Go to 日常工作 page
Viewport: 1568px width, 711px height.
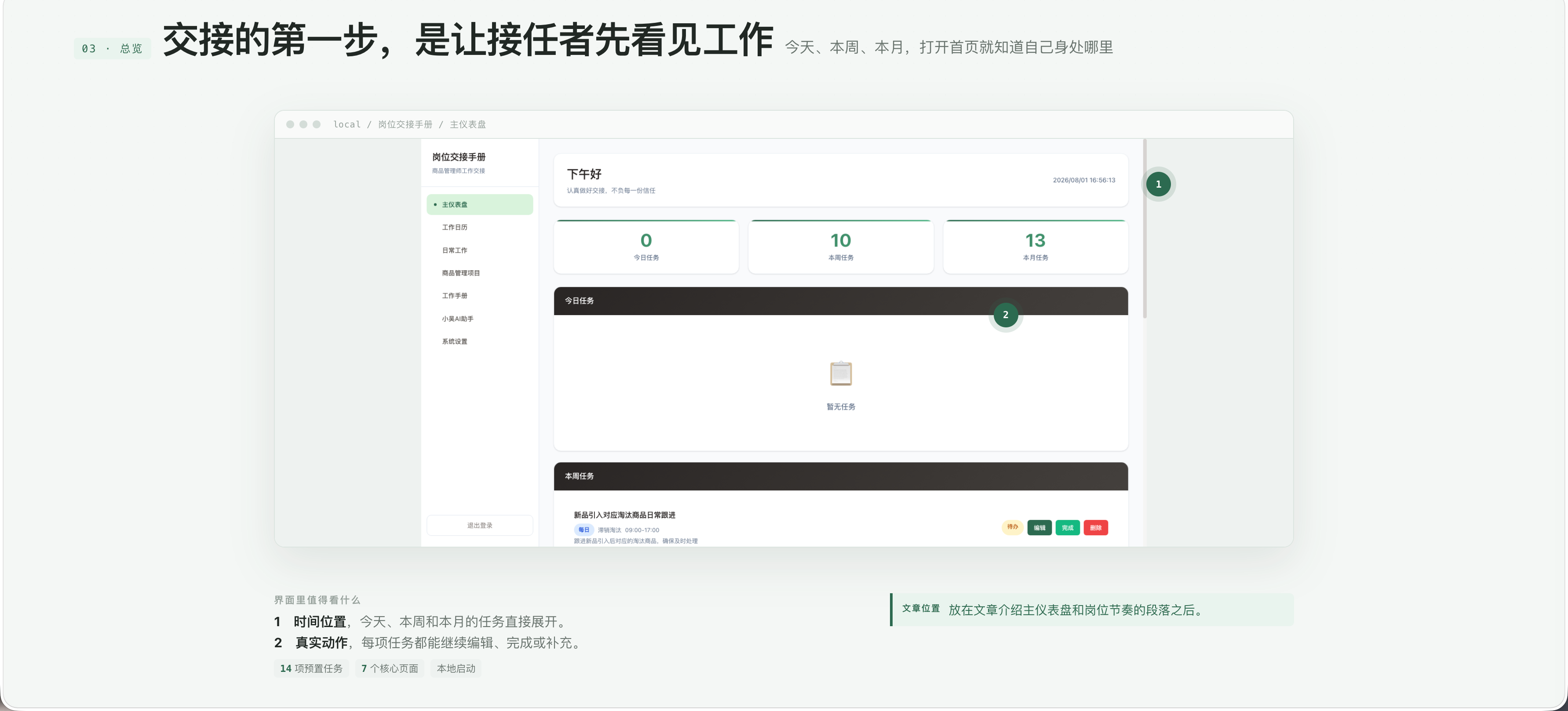tap(480, 250)
